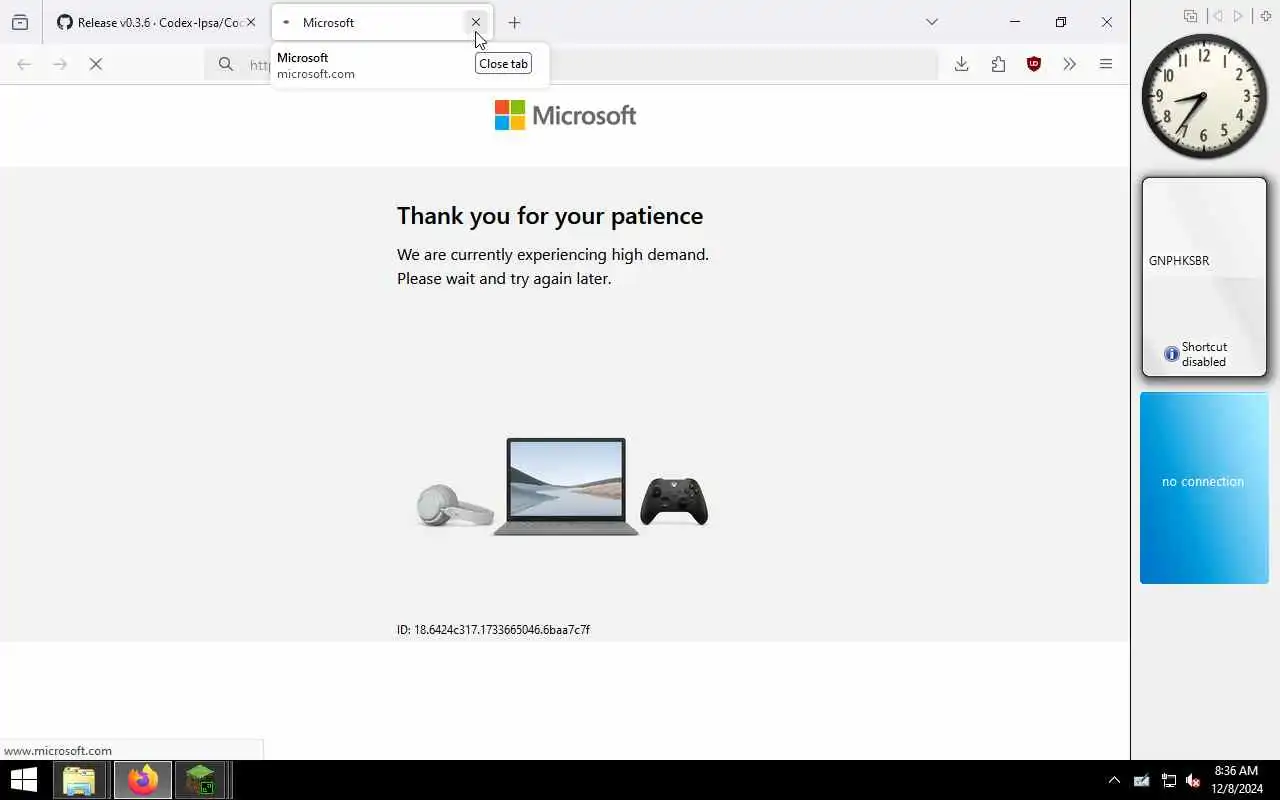Show hidden system tray icons

pos(1114,780)
